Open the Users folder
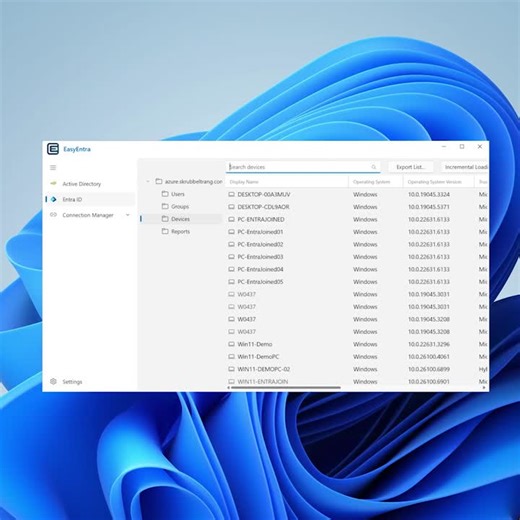 [x=178, y=194]
